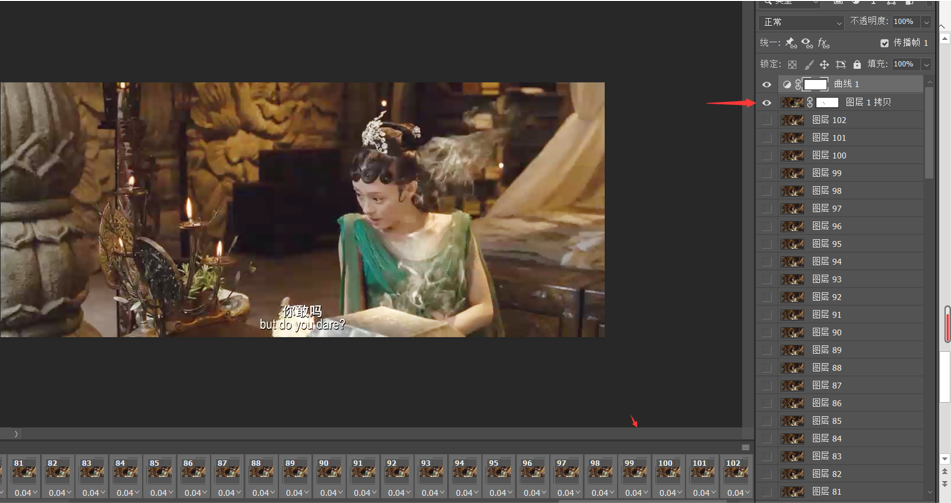Image resolution: width=951 pixels, height=503 pixels.
Task: Click the lock position move icon
Action: (824, 64)
